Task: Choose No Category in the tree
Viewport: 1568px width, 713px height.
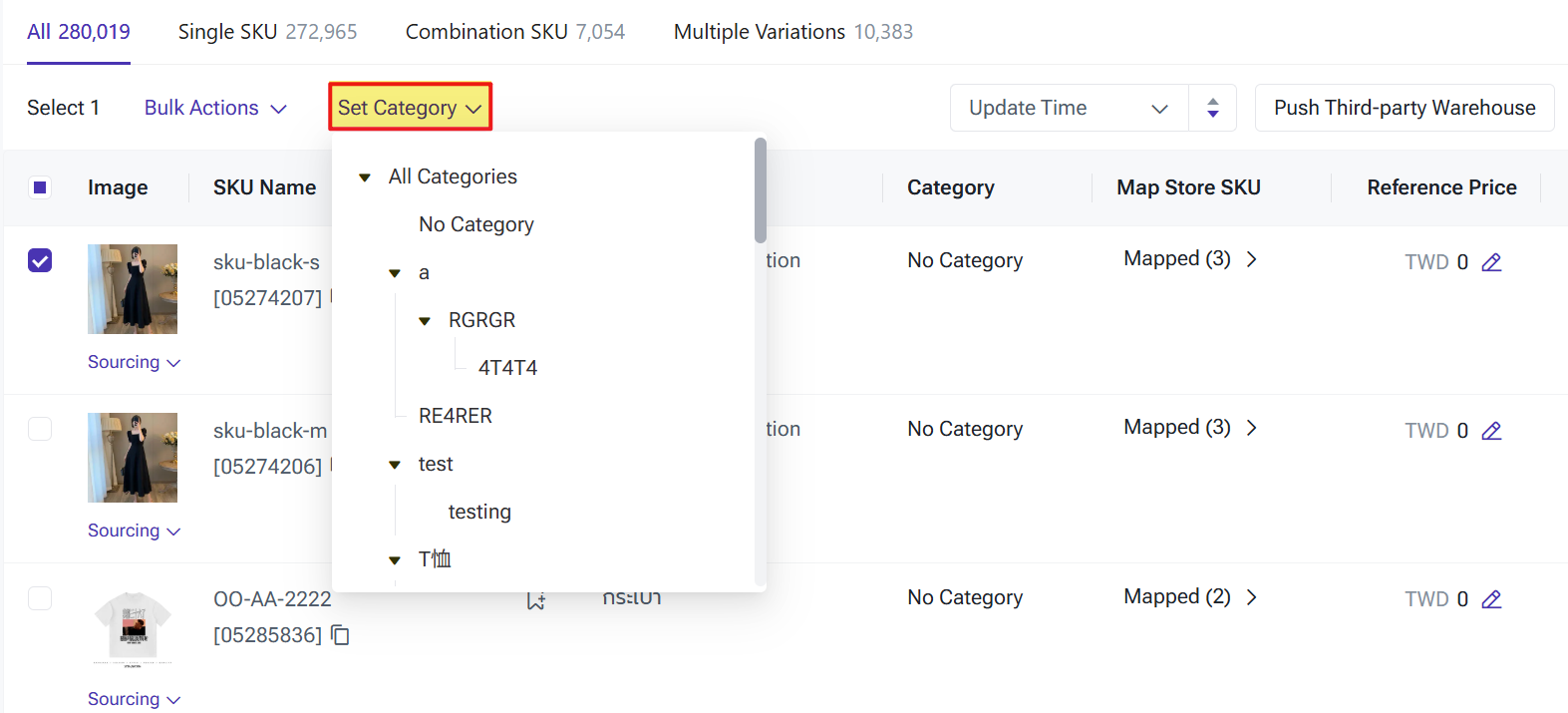Action: tap(475, 224)
